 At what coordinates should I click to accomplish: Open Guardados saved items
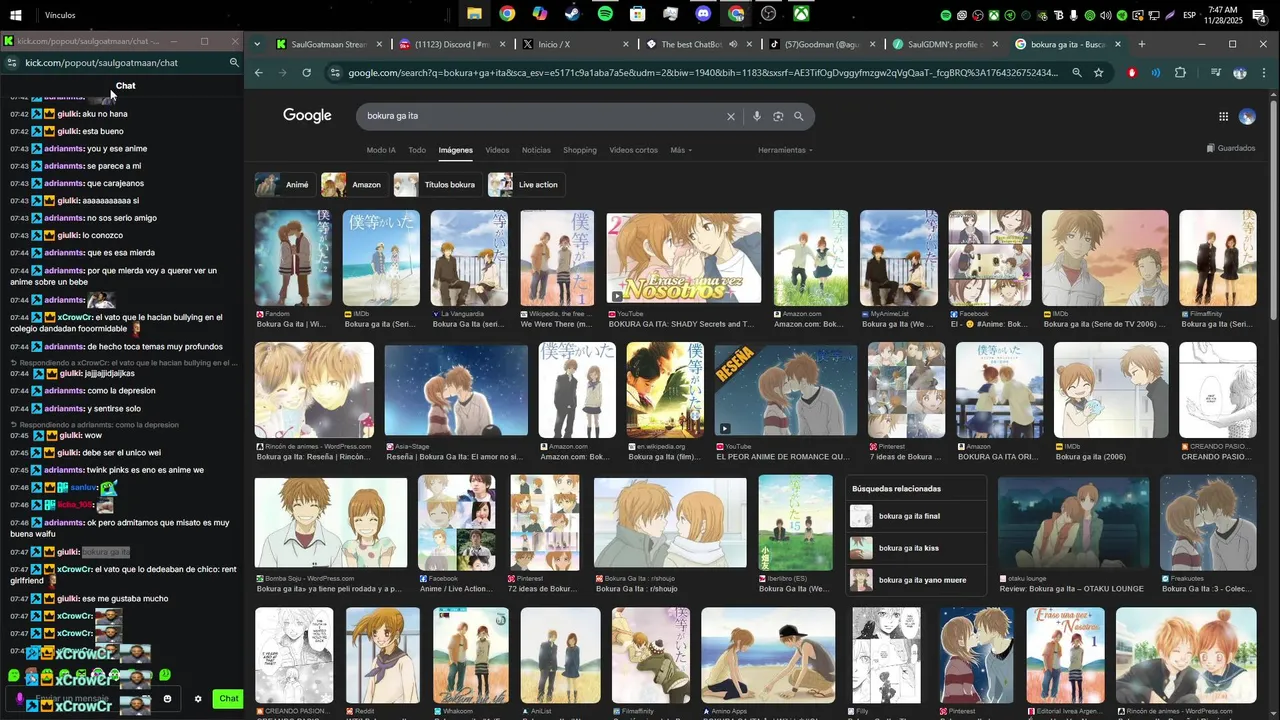point(1231,148)
